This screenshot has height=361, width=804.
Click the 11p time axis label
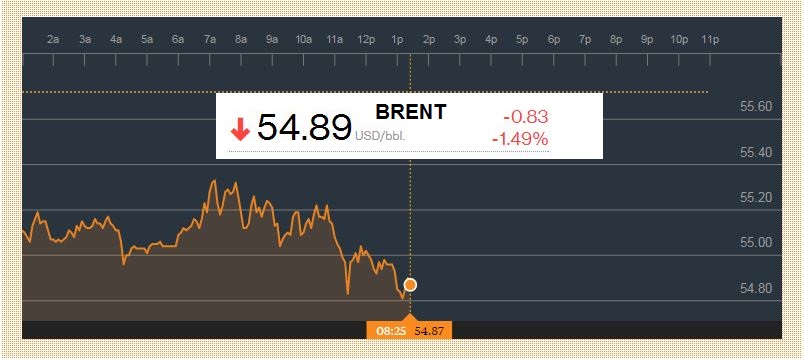[710, 39]
